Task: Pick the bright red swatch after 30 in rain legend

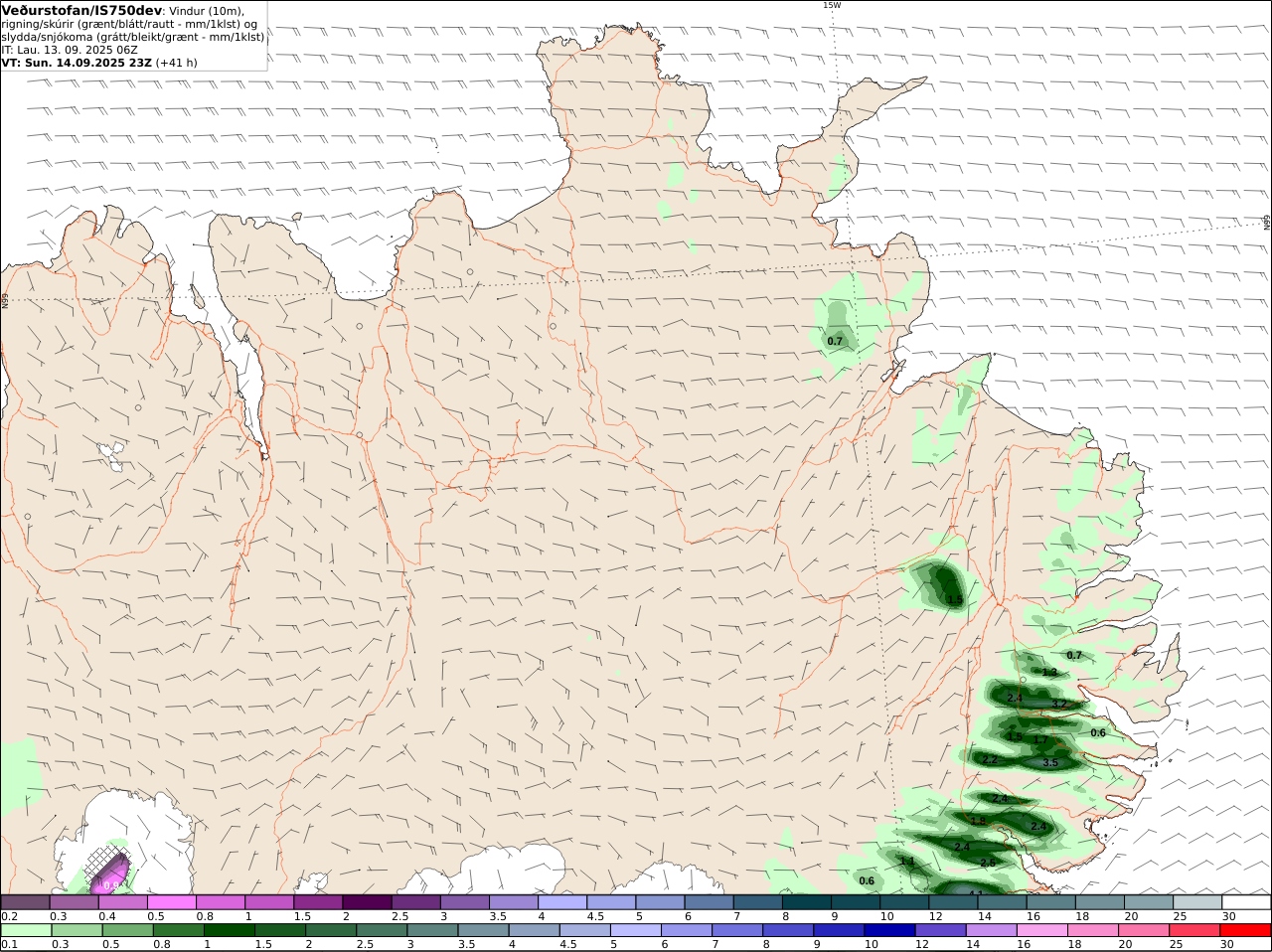Action: pyautogui.click(x=1247, y=931)
